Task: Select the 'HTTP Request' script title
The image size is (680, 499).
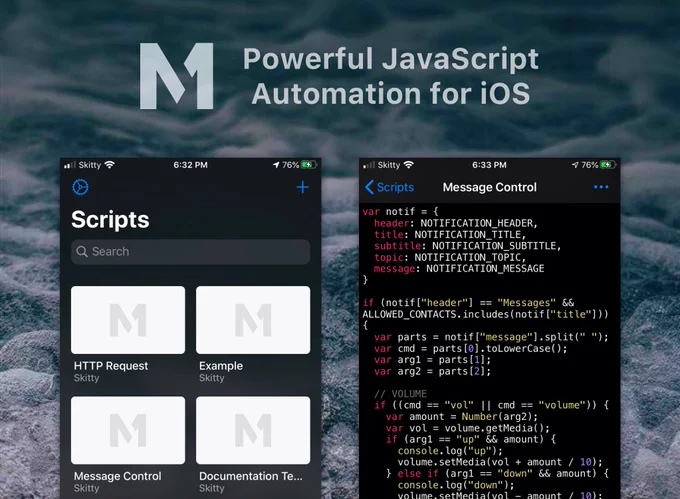Action: point(111,366)
